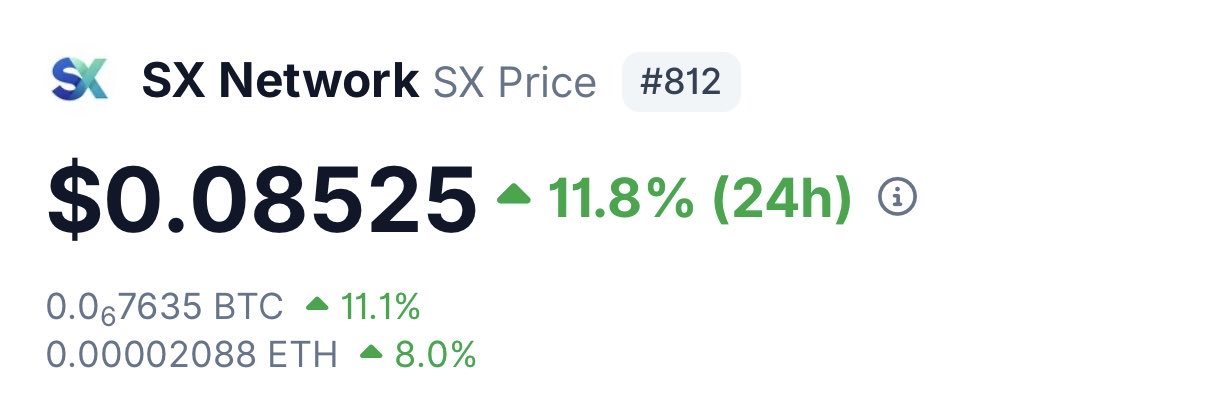Open the info icon beside 24h change
Screen dimensions: 1206x406
[x=896, y=198]
